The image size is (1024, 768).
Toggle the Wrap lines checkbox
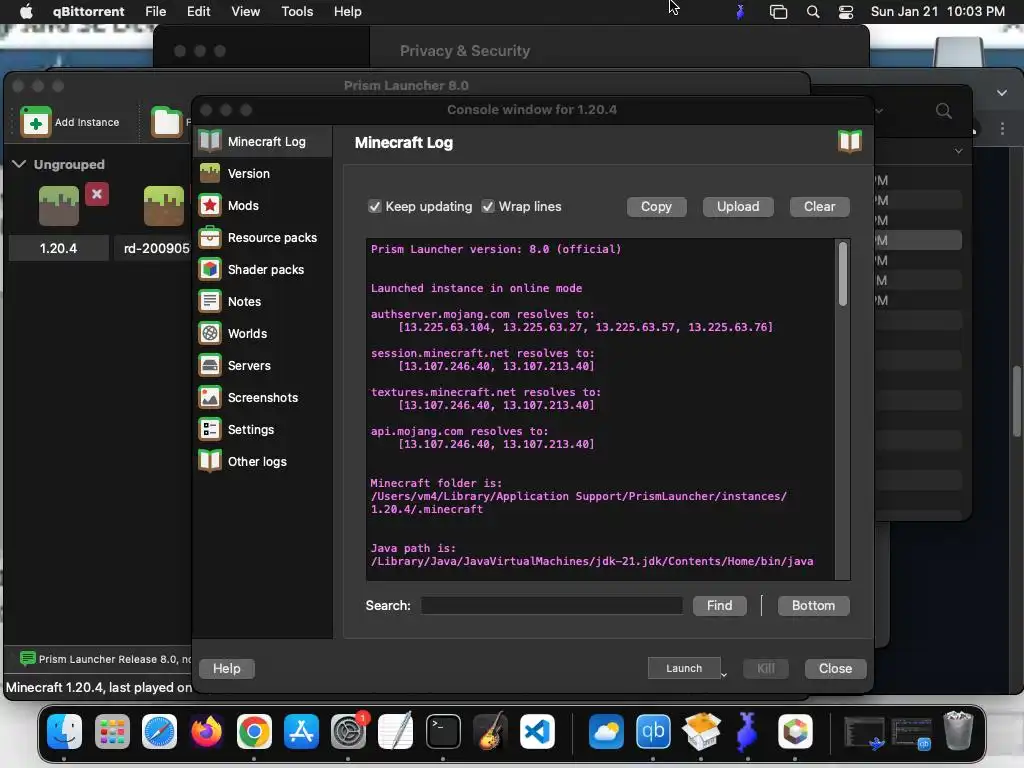point(488,206)
